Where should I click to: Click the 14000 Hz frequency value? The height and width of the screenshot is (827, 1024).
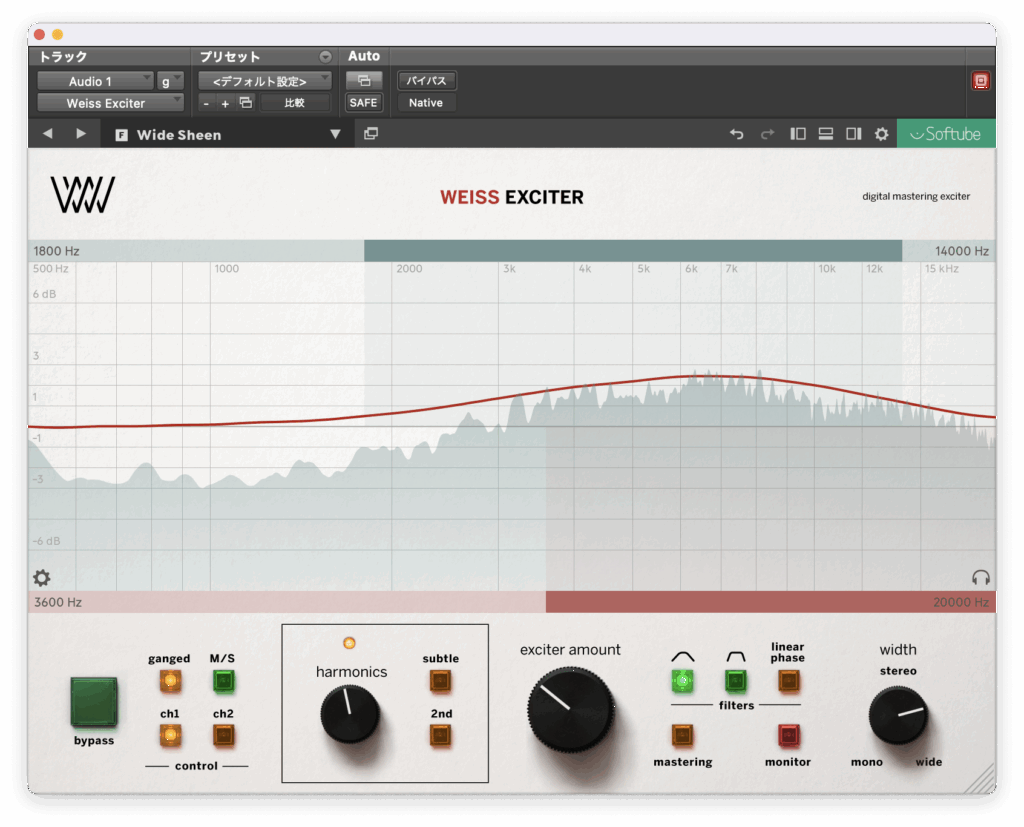click(961, 251)
